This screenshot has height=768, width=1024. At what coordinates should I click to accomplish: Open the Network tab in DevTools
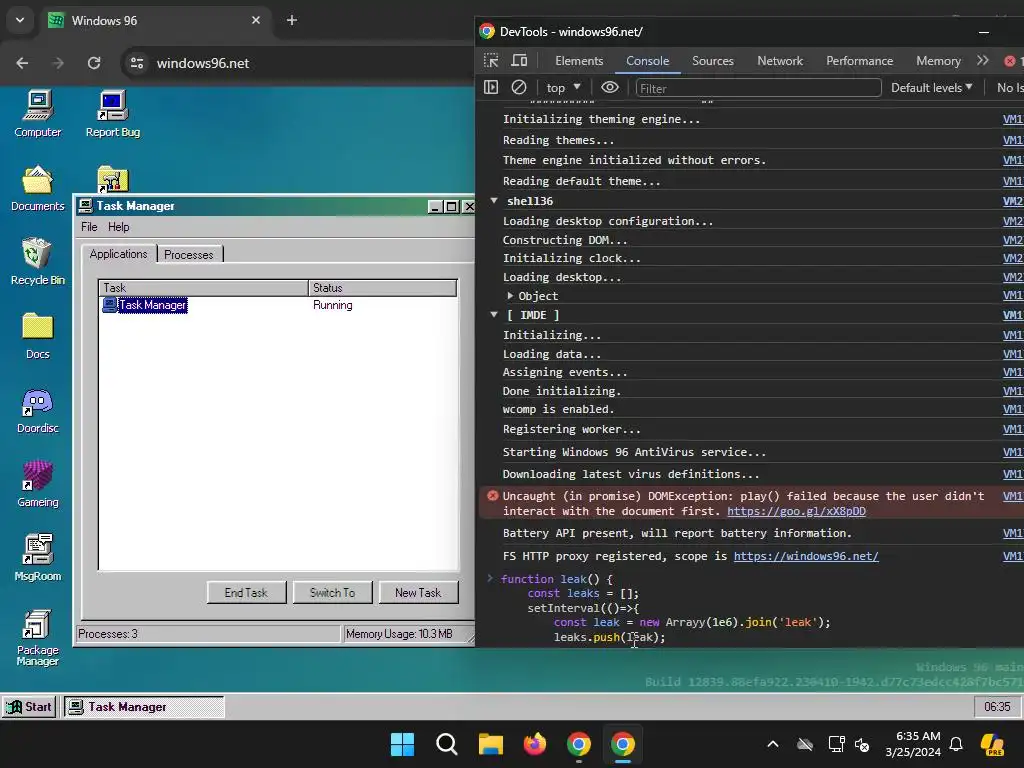780,61
